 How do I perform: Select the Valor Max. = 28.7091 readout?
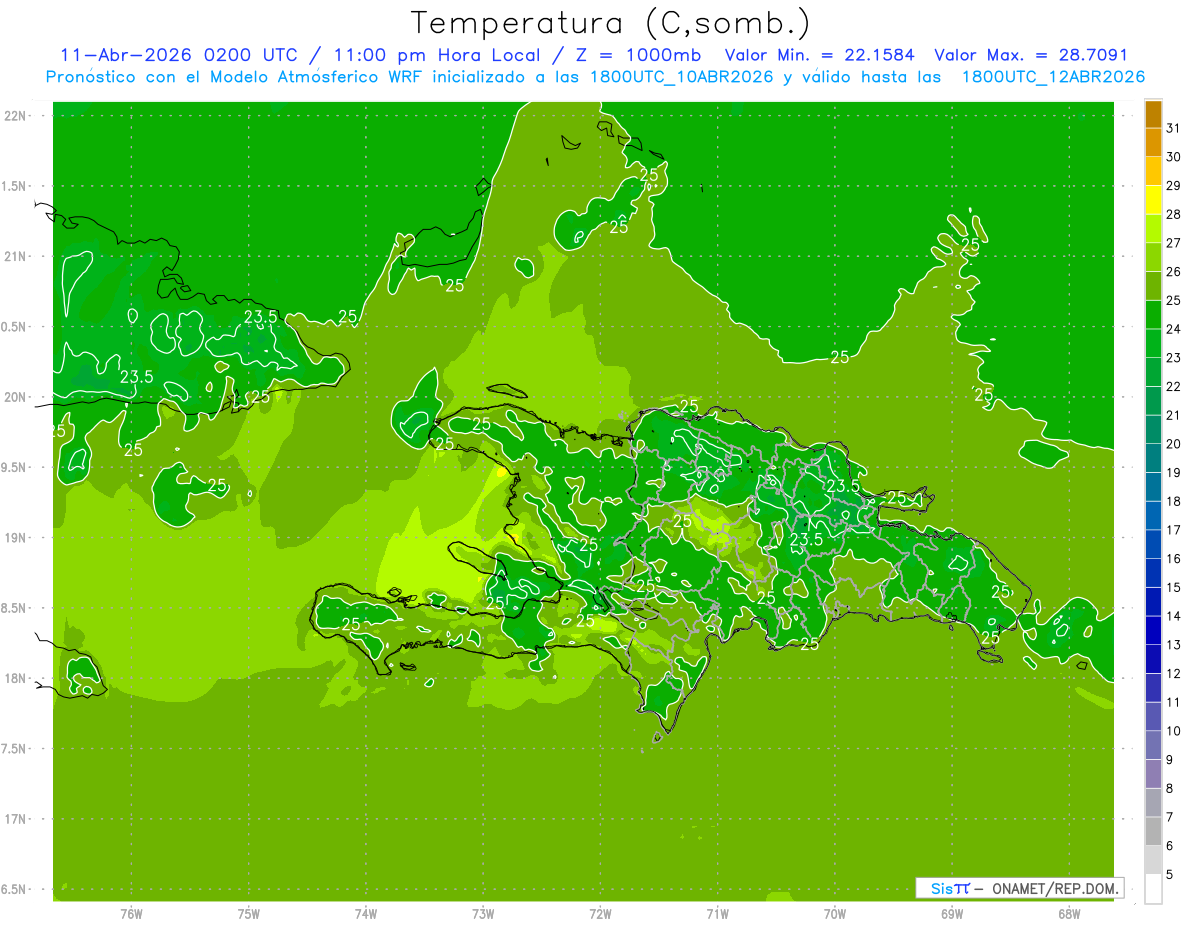pyautogui.click(x=1031, y=55)
